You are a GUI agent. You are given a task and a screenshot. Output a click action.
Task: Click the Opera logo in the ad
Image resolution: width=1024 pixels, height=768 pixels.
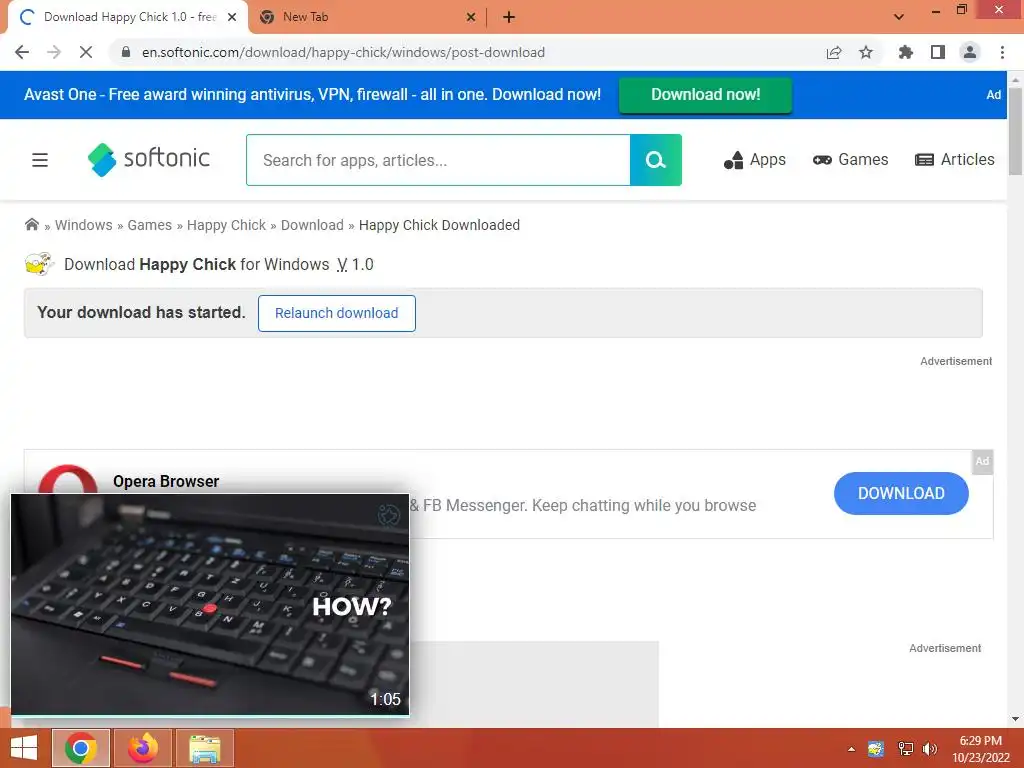(x=67, y=479)
